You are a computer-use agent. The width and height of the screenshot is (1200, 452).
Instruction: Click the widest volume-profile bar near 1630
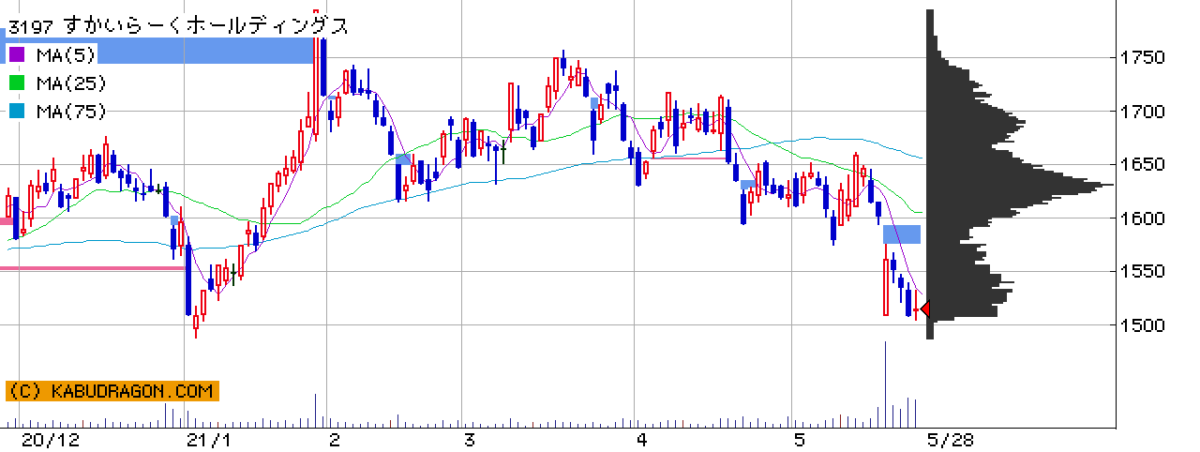(x=1022, y=185)
